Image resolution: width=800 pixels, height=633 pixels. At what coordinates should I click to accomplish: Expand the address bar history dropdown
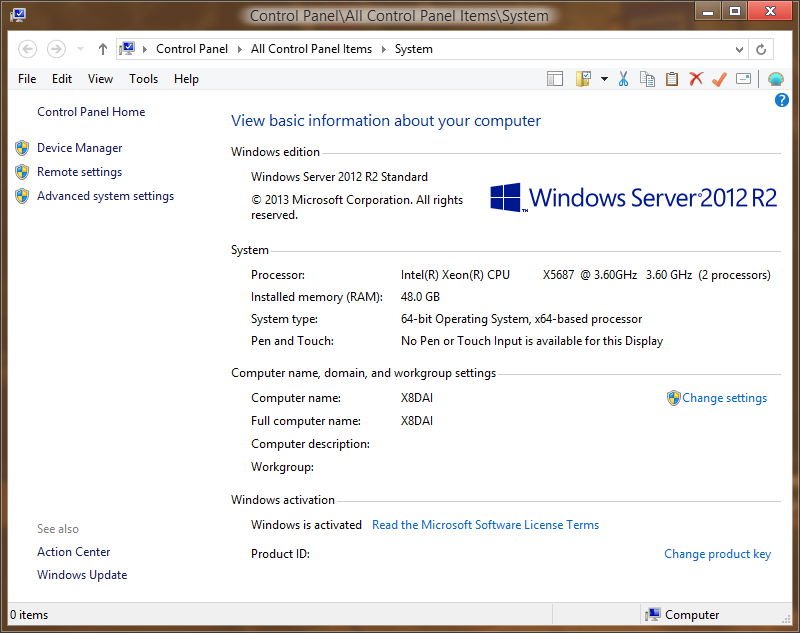click(740, 49)
